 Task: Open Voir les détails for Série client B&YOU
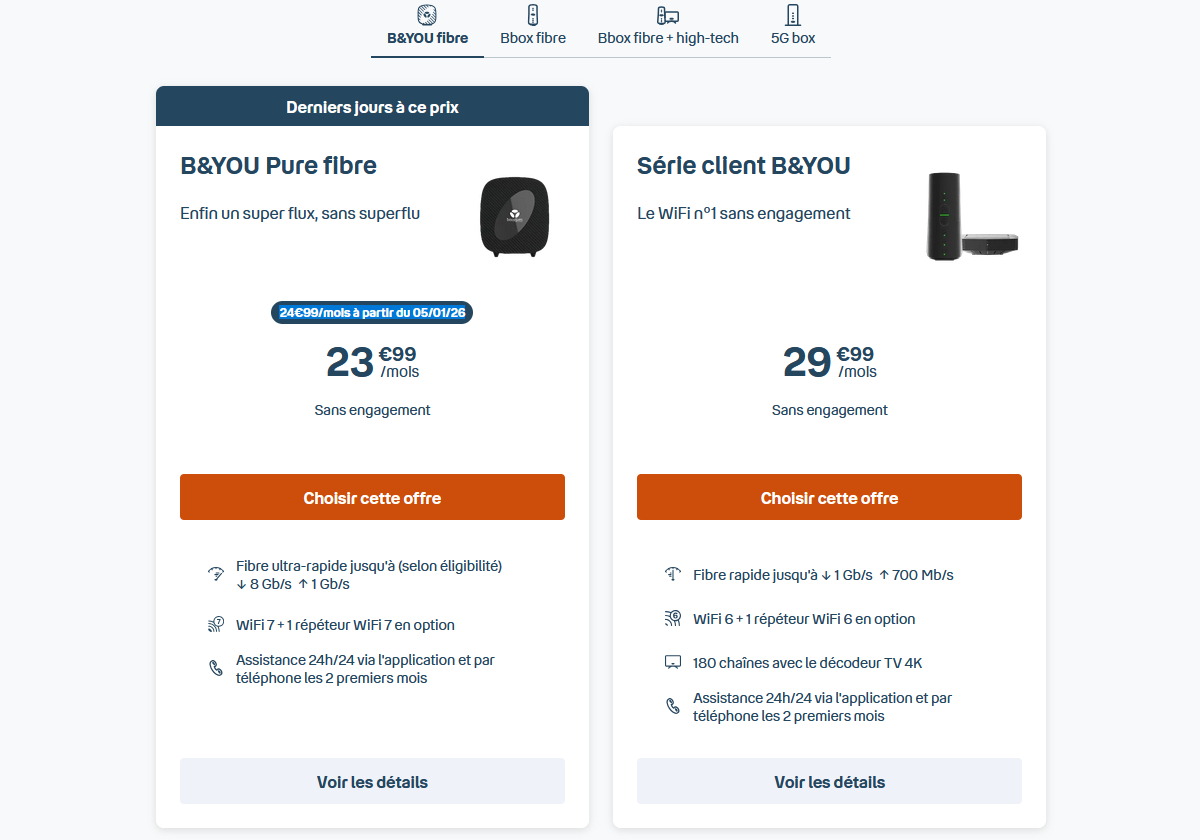click(x=829, y=781)
